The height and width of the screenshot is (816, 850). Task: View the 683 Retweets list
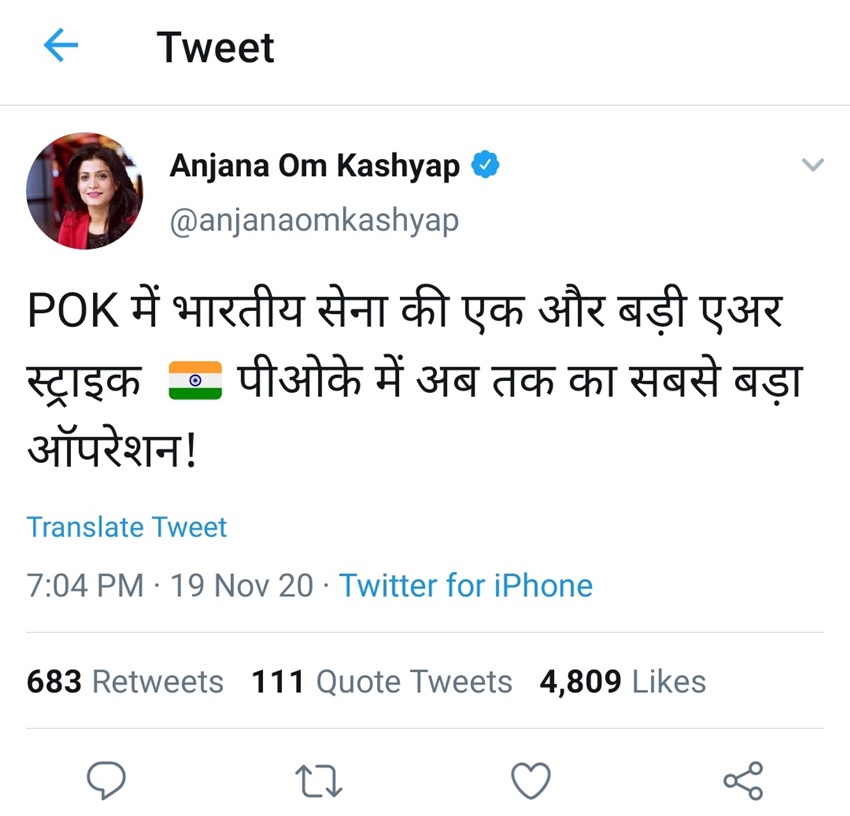click(125, 682)
